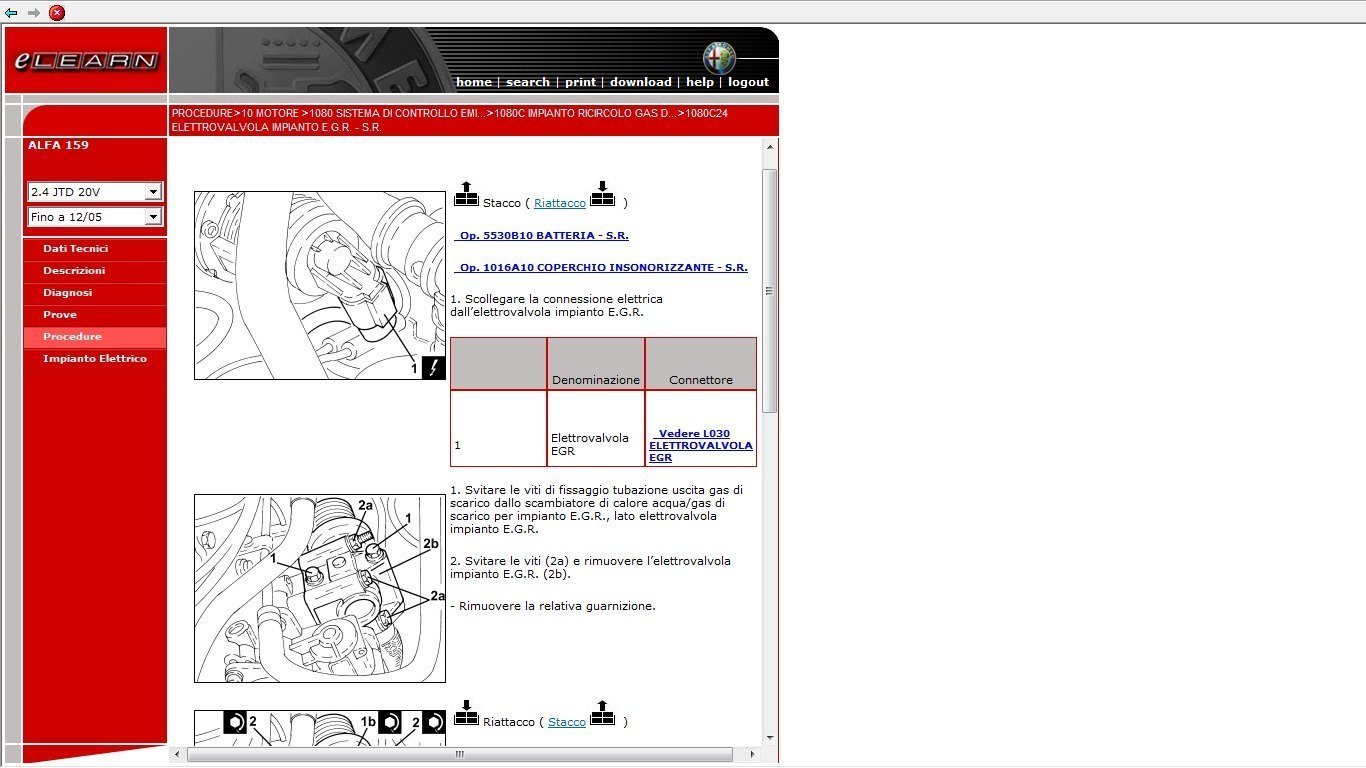
Task: Click the removal icon after Stacco link
Action: 602,713
